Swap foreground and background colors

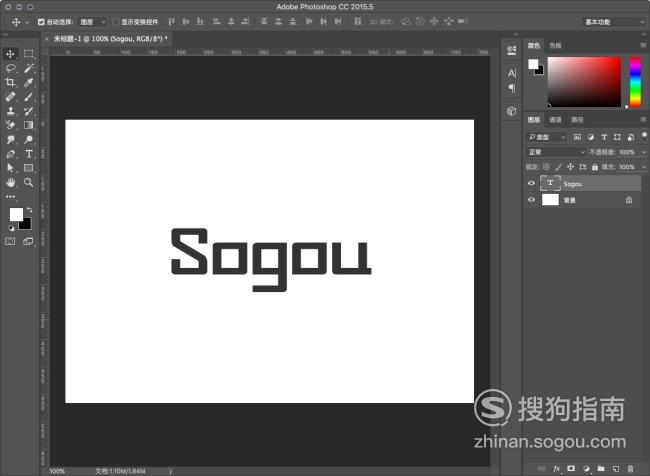pos(29,209)
